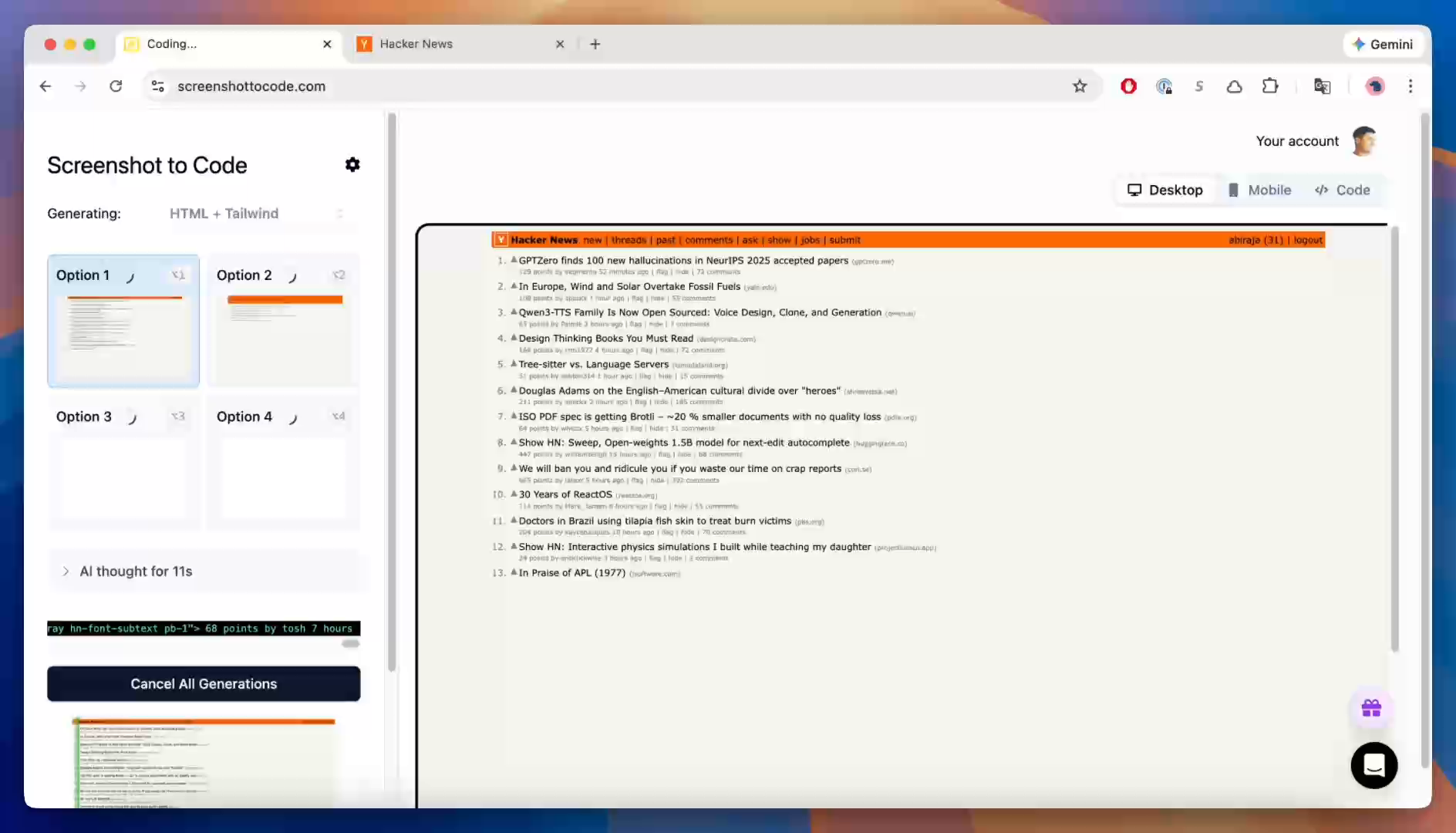Click the jobs link in Hacker News header
The height and width of the screenshot is (833, 1456).
[x=810, y=240]
